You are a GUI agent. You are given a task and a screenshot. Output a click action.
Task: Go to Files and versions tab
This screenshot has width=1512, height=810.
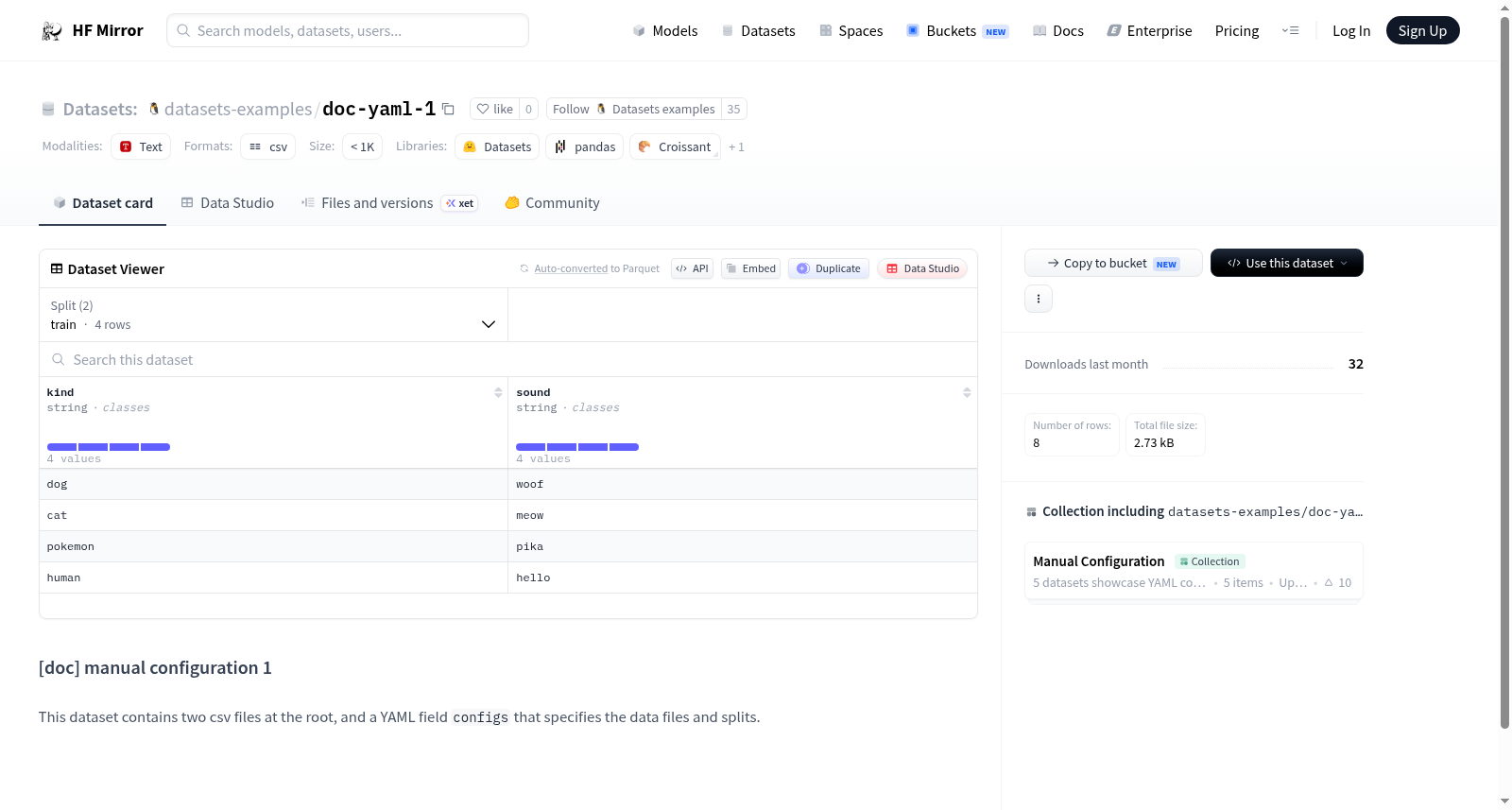tap(389, 203)
